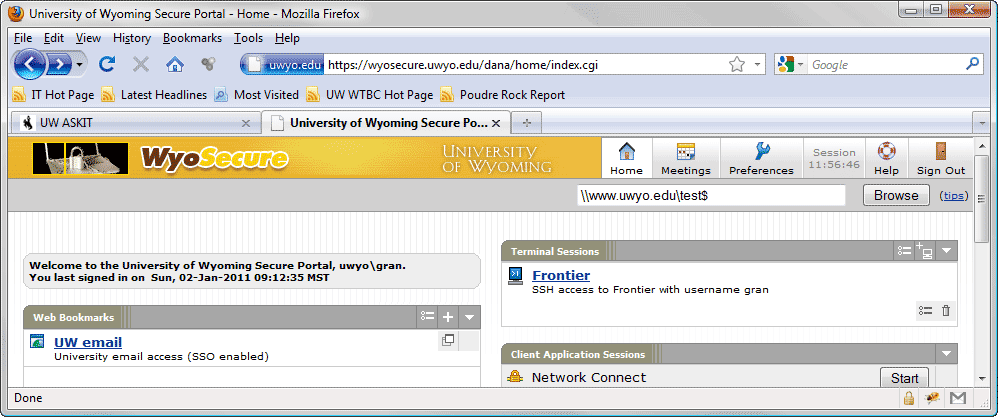Open UW email in new window icon
This screenshot has width=998, height=417.
coord(448,341)
